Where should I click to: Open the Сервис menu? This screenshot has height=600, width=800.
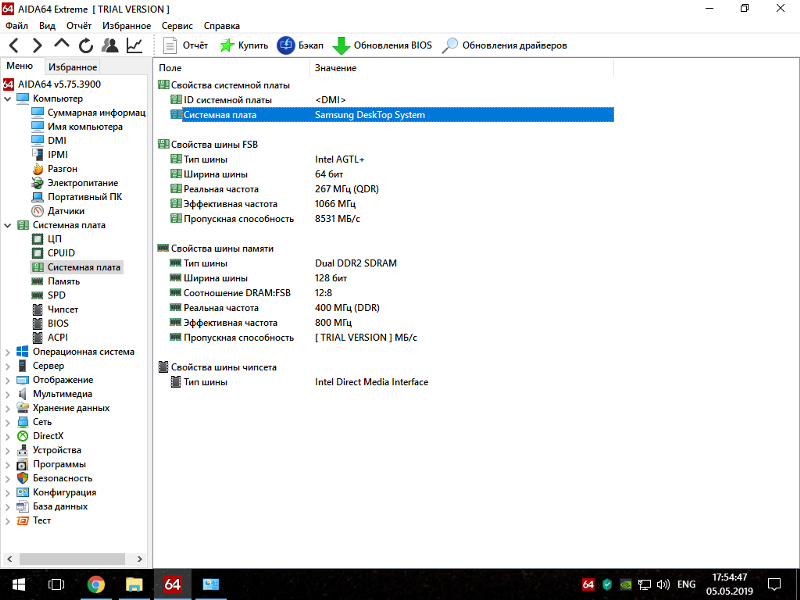pos(177,26)
